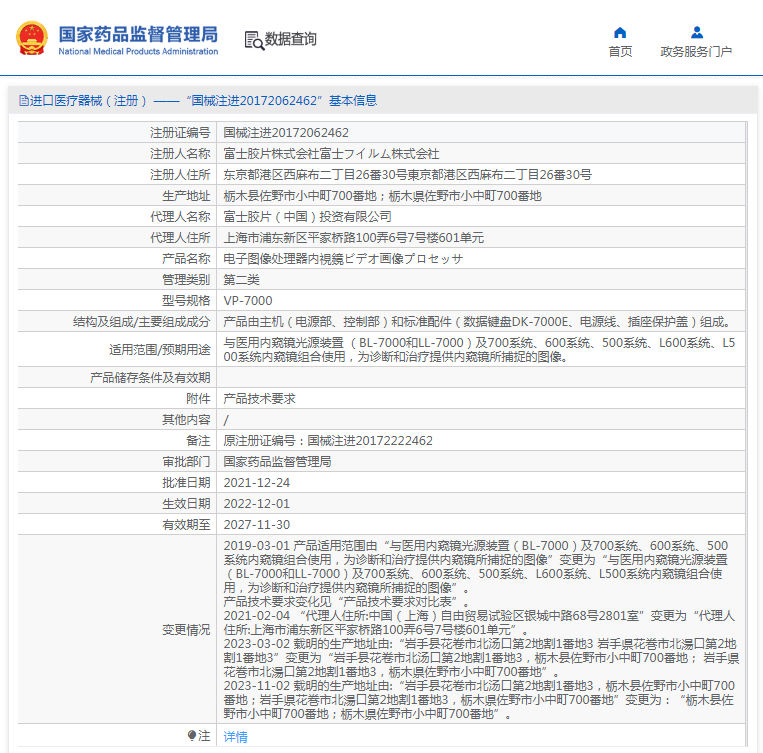763x753 pixels.
Task: Click the 2021-02-04 agent address change entry
Action: (x=479, y=623)
